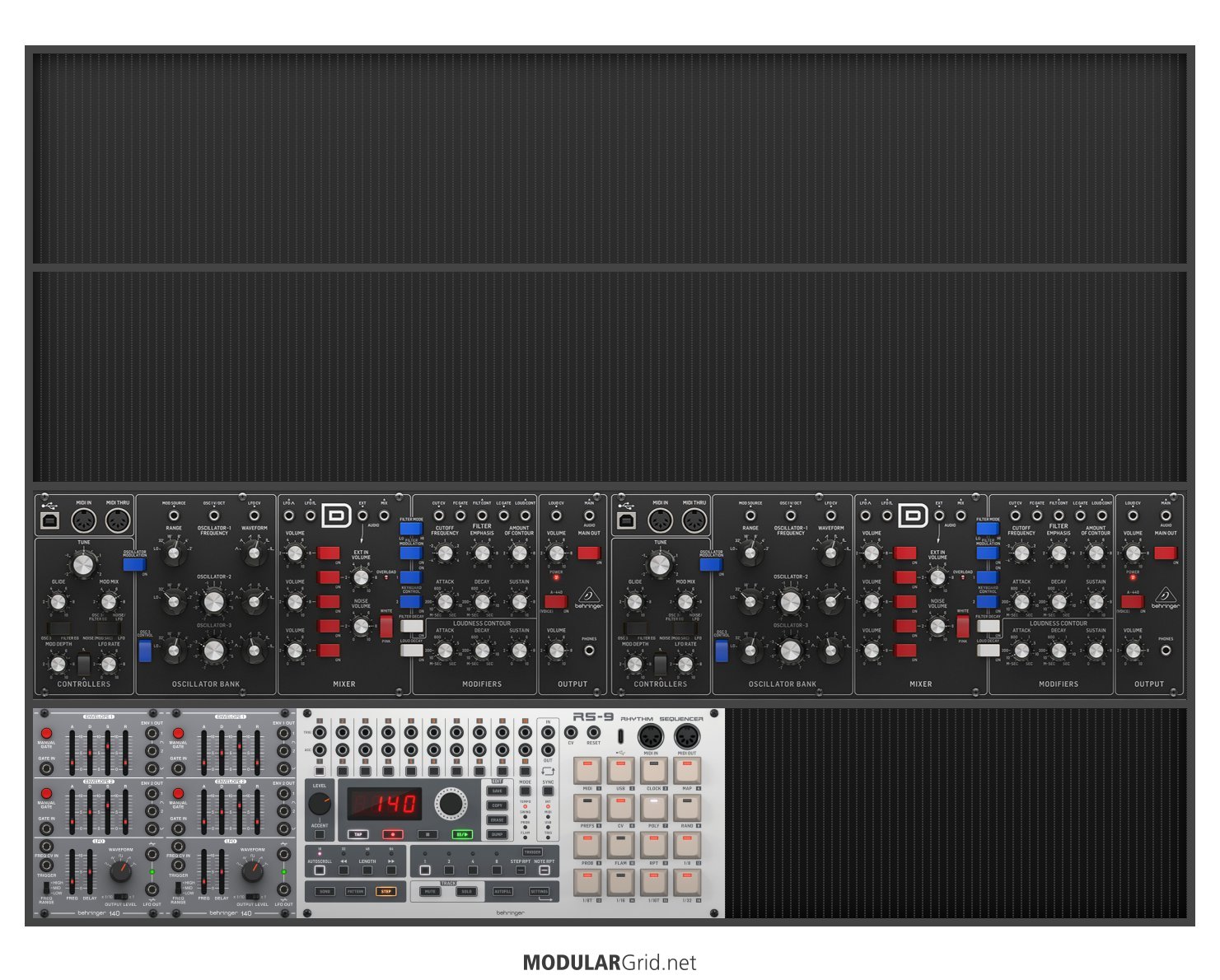Hit the RAND pad on RS-9
Image resolution: width=1220 pixels, height=980 pixels.
(x=687, y=807)
